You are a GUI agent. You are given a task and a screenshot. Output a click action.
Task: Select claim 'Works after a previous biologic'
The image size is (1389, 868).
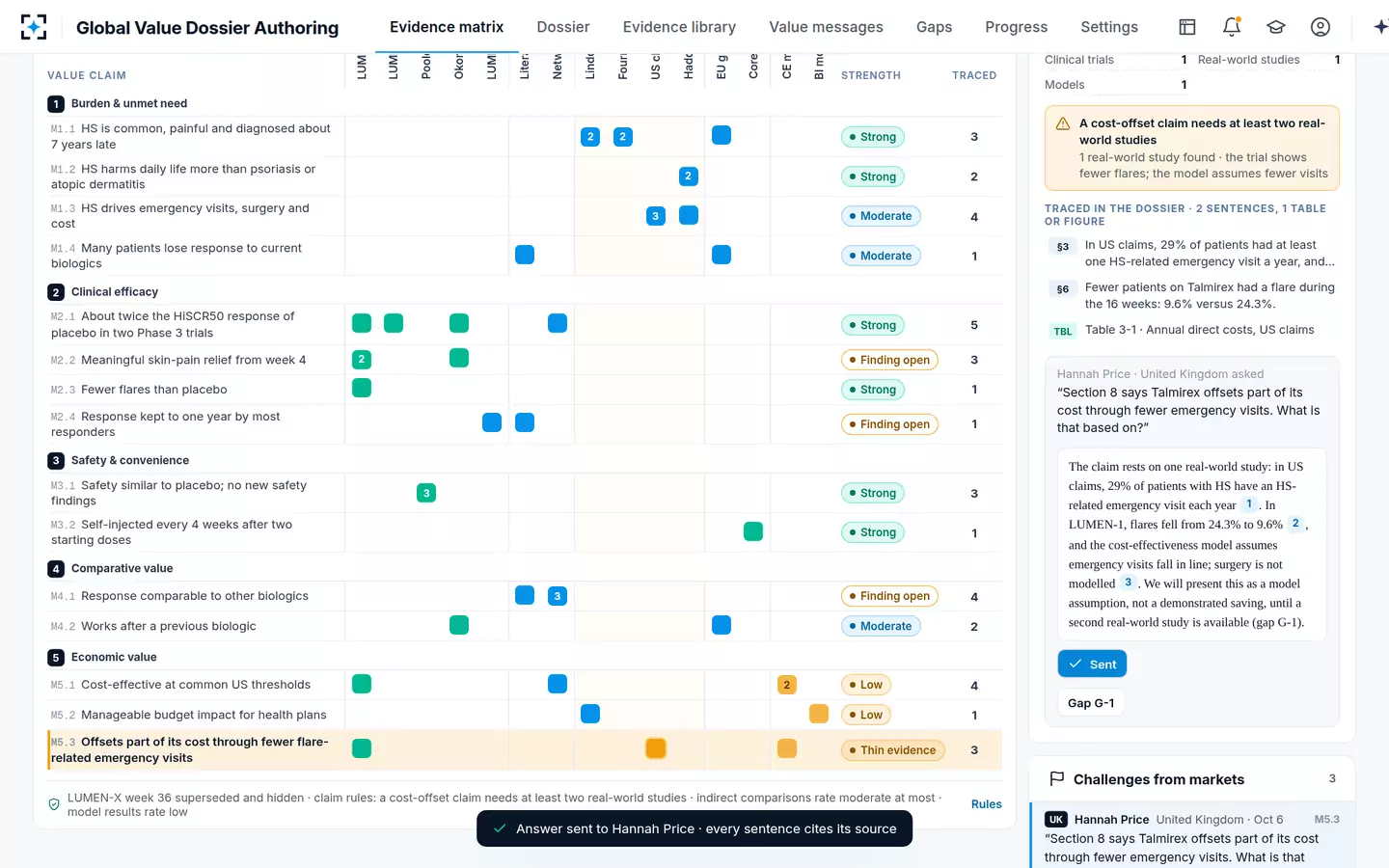click(x=196, y=626)
